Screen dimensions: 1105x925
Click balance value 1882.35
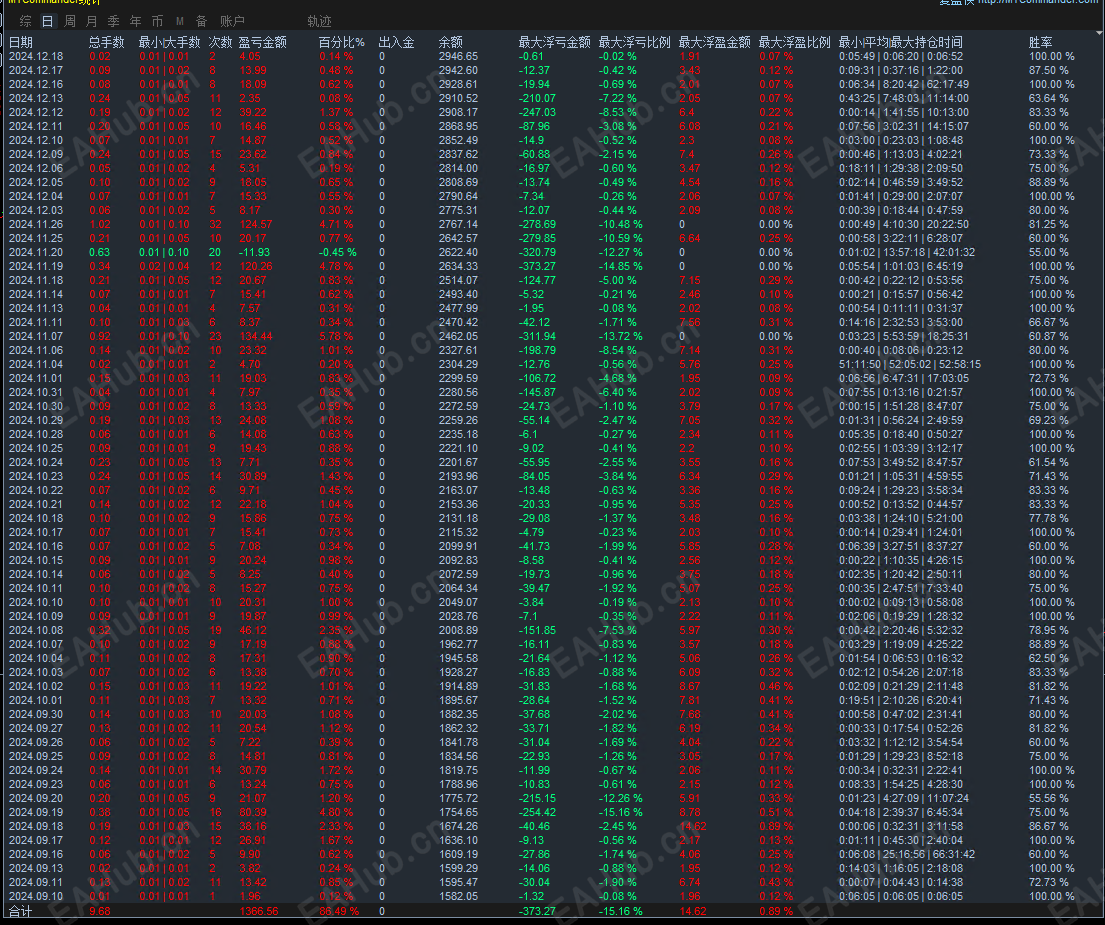click(x=458, y=714)
